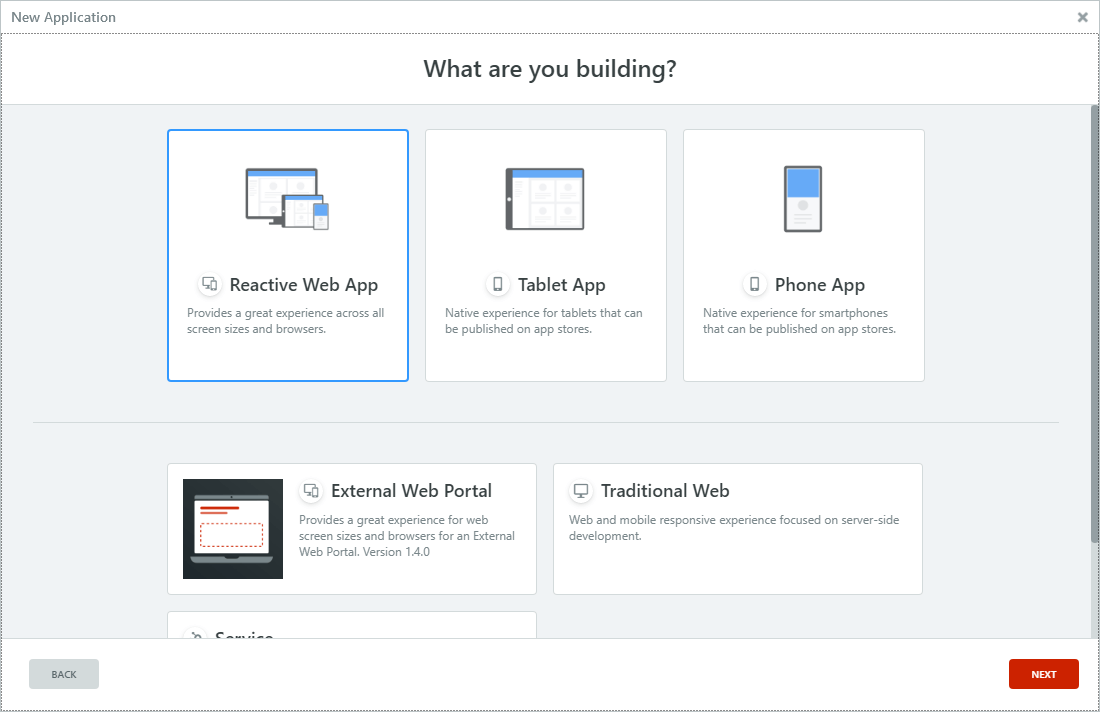Viewport: 1100px width, 712px height.
Task: Click the partially visible Service card icon
Action: (x=195, y=633)
